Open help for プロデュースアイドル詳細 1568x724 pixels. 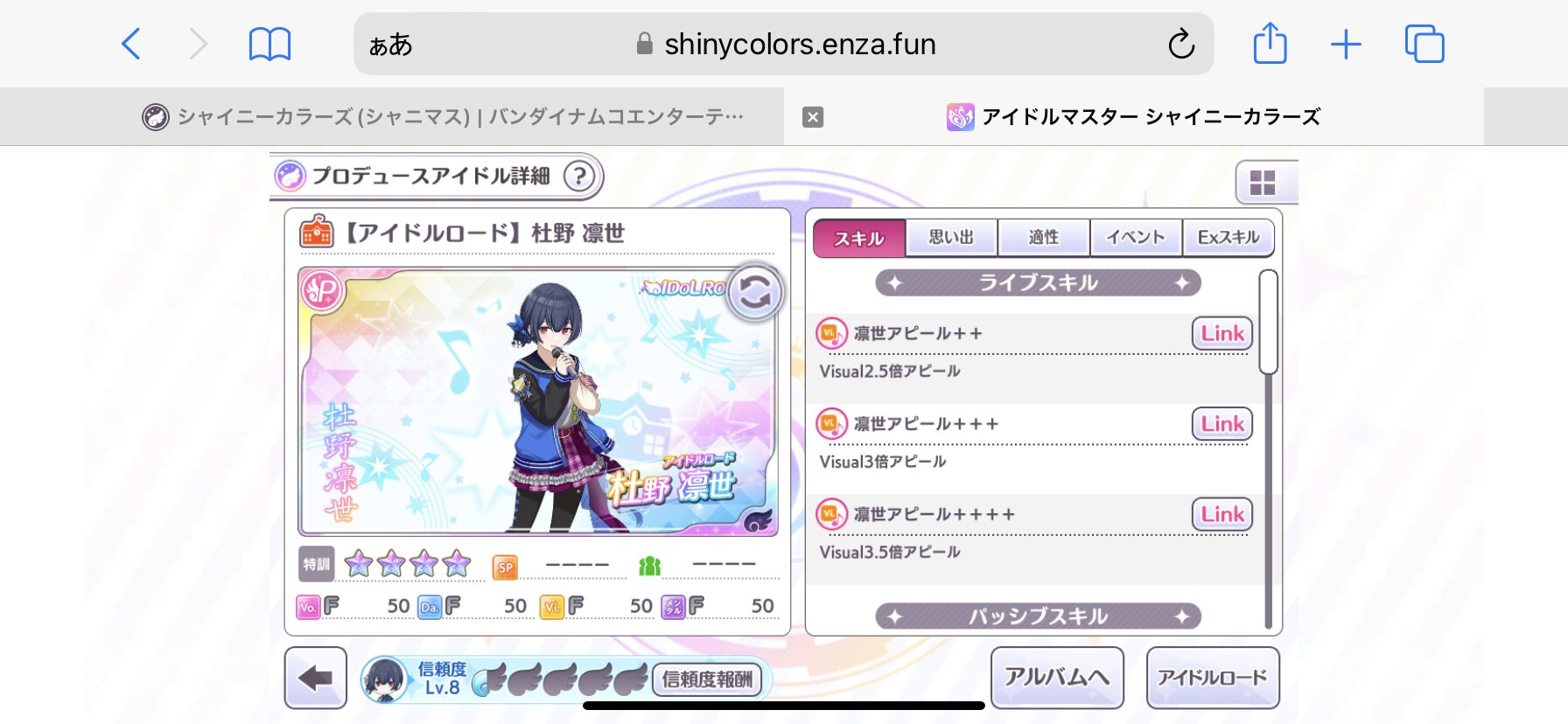click(579, 177)
